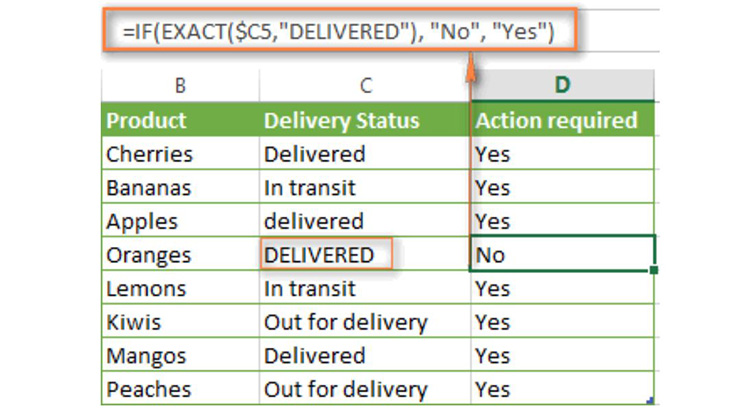
Task: Select column D header
Action: click(x=562, y=86)
